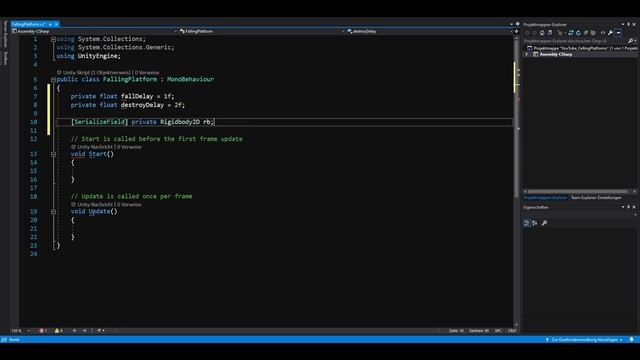Viewport: 640px width, 360px height.
Task: Refresh the Projektmappen-Explorer
Action: pyautogui.click(x=578, y=33)
